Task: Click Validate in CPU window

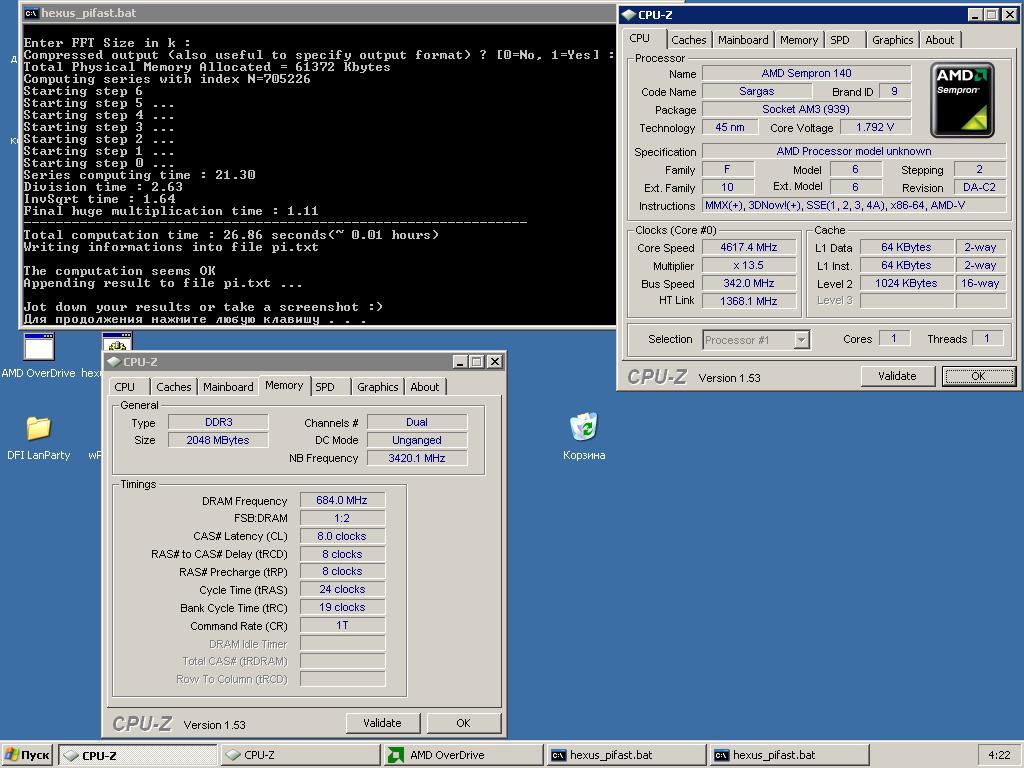Action: click(x=897, y=376)
